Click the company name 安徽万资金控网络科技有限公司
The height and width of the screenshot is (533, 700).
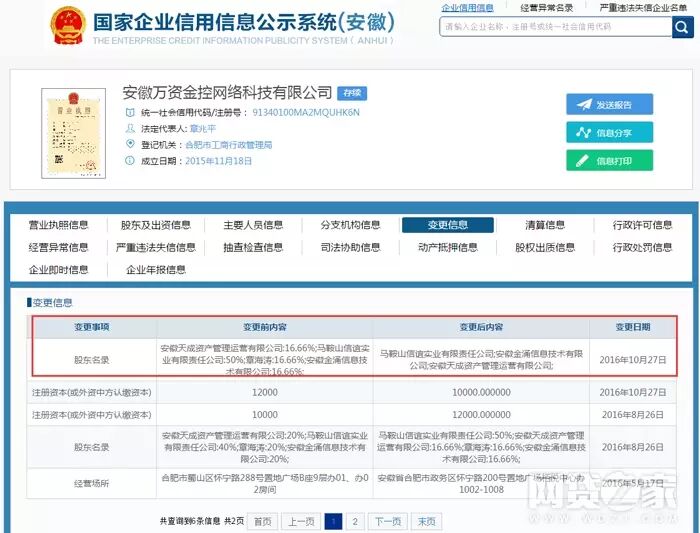(x=227, y=92)
